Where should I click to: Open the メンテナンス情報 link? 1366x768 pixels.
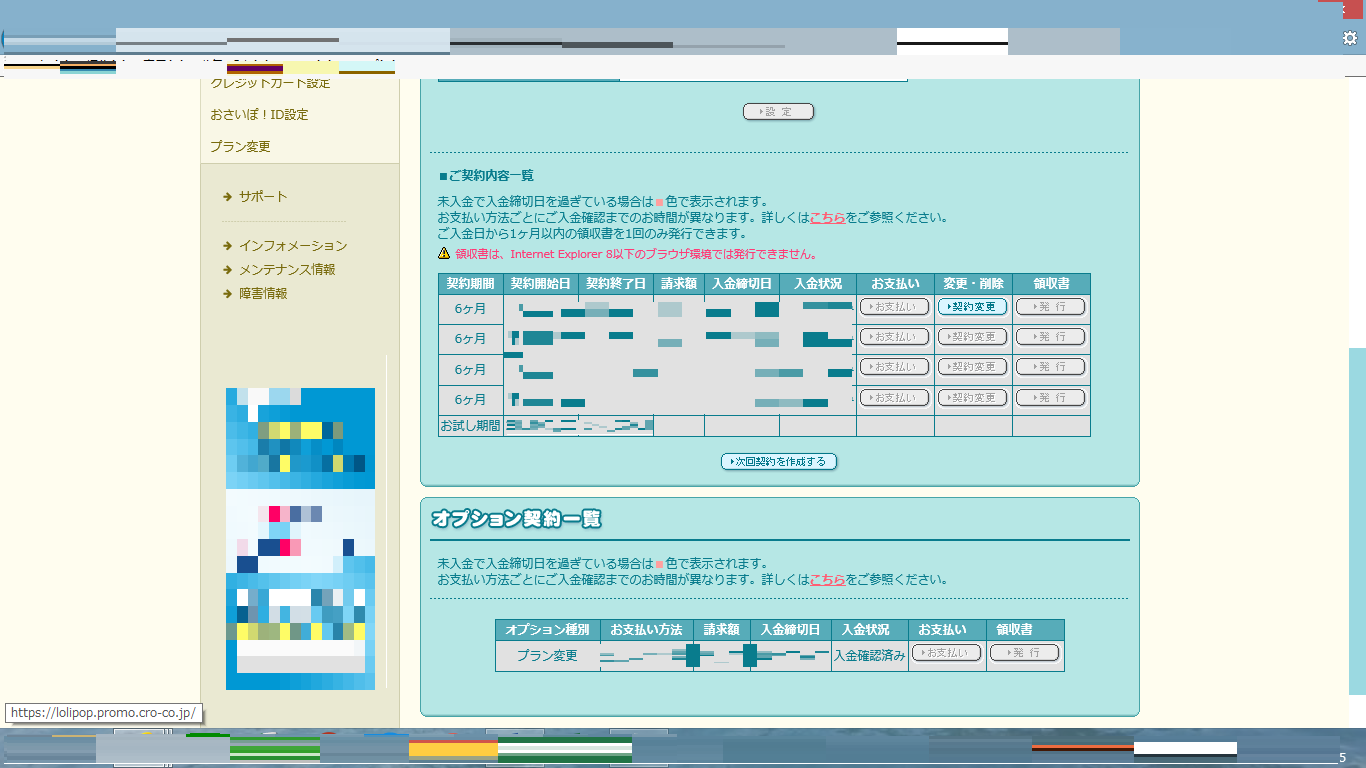[x=286, y=270]
